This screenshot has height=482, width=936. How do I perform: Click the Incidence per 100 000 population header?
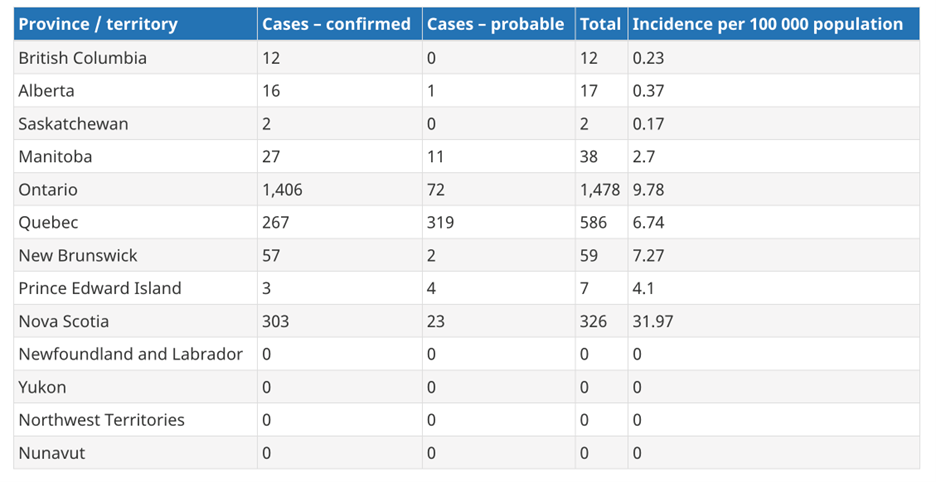click(x=767, y=24)
